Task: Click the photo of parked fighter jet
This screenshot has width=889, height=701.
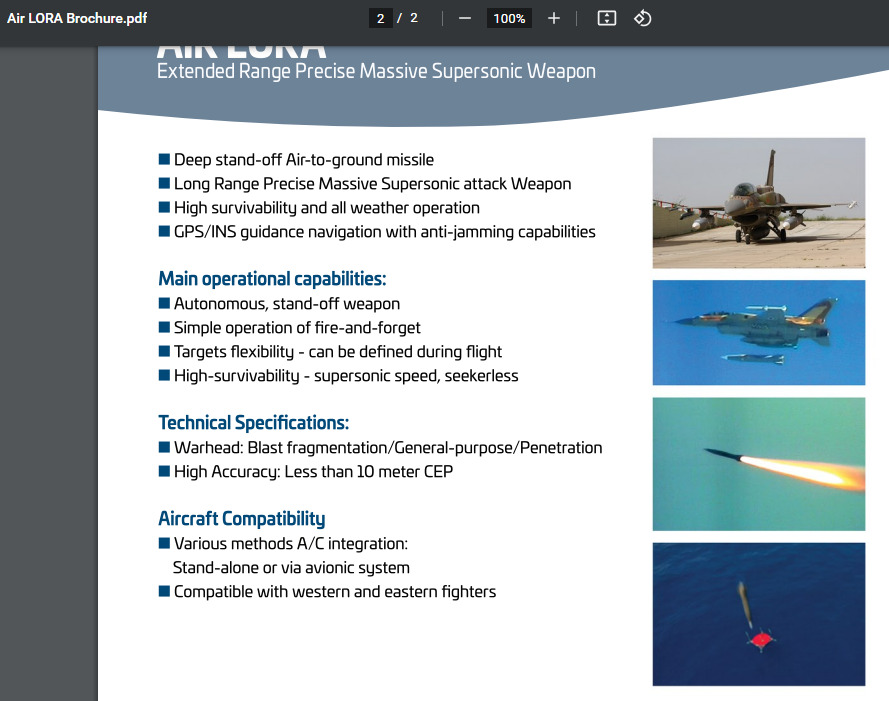Action: 758,203
